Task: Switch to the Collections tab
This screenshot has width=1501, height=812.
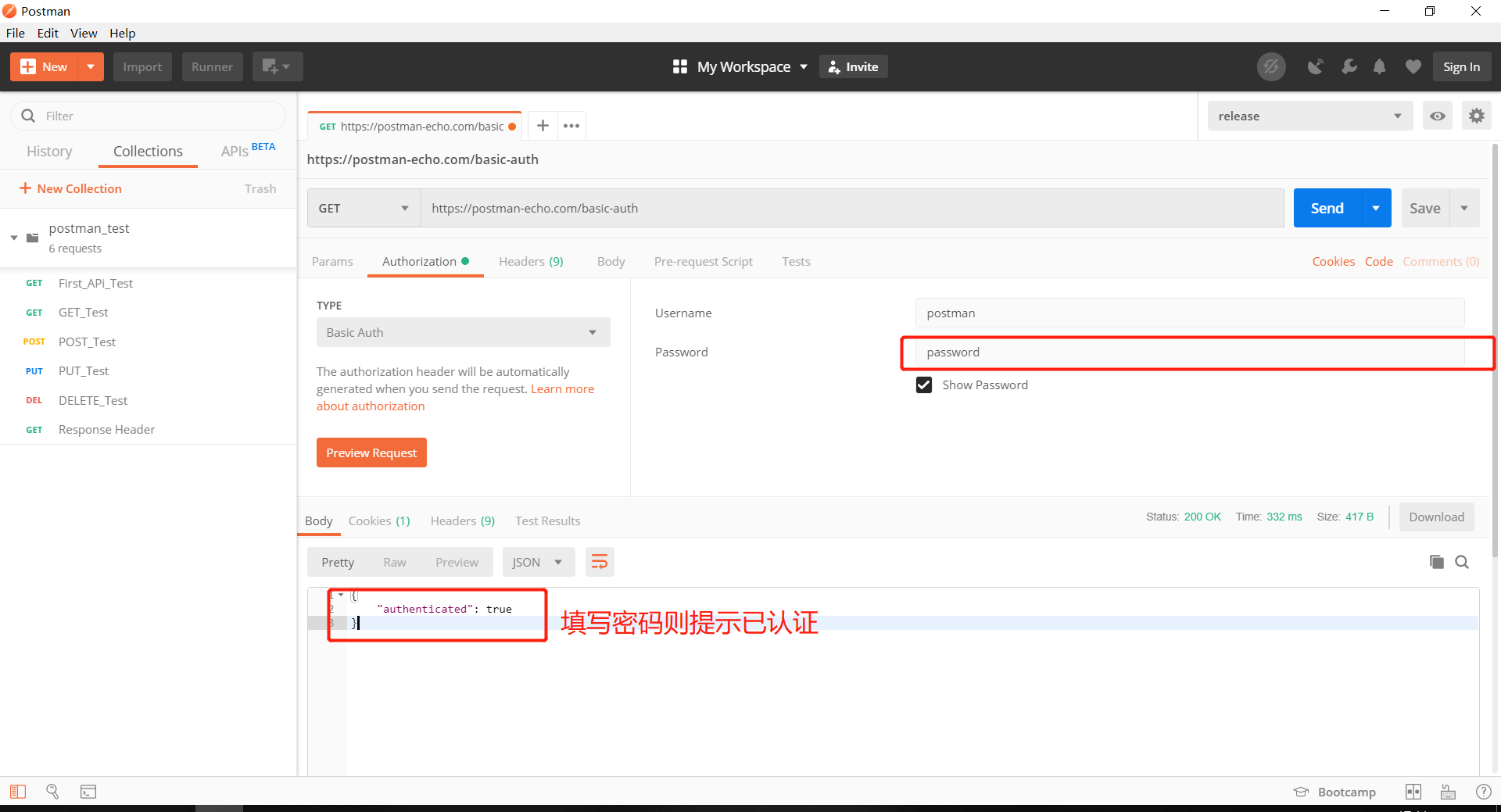Action: pyautogui.click(x=148, y=152)
